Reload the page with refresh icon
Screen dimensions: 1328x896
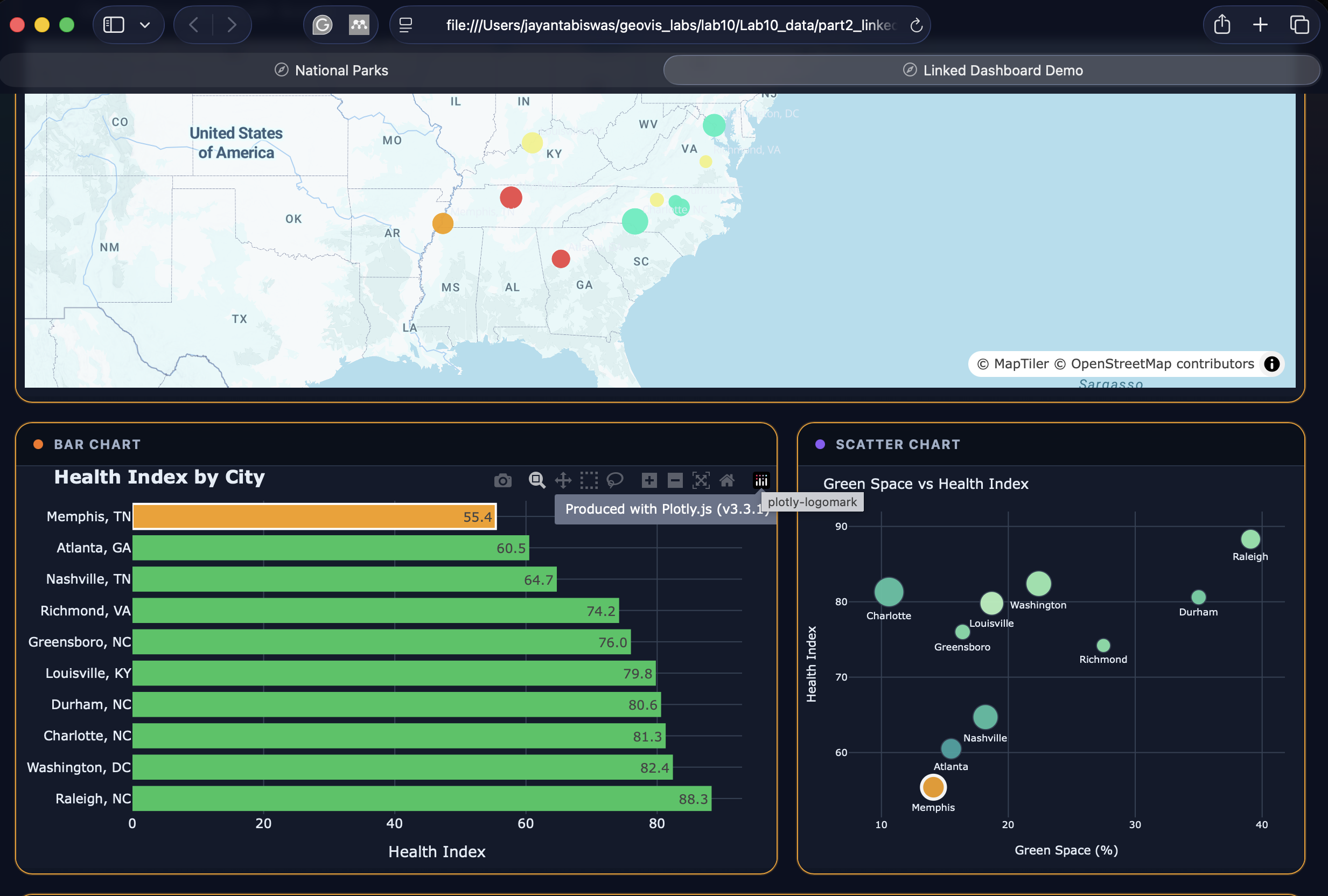[917, 25]
